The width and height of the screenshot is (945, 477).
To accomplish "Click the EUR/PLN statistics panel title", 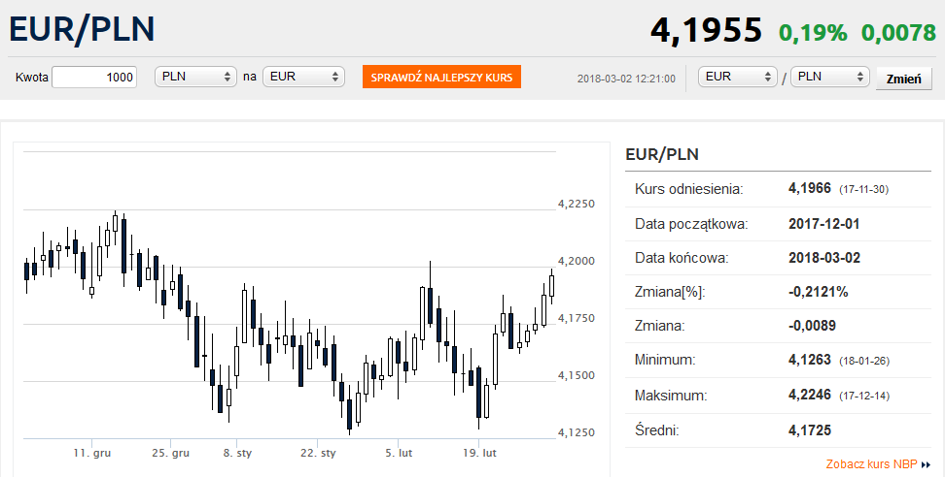I will (x=662, y=154).
